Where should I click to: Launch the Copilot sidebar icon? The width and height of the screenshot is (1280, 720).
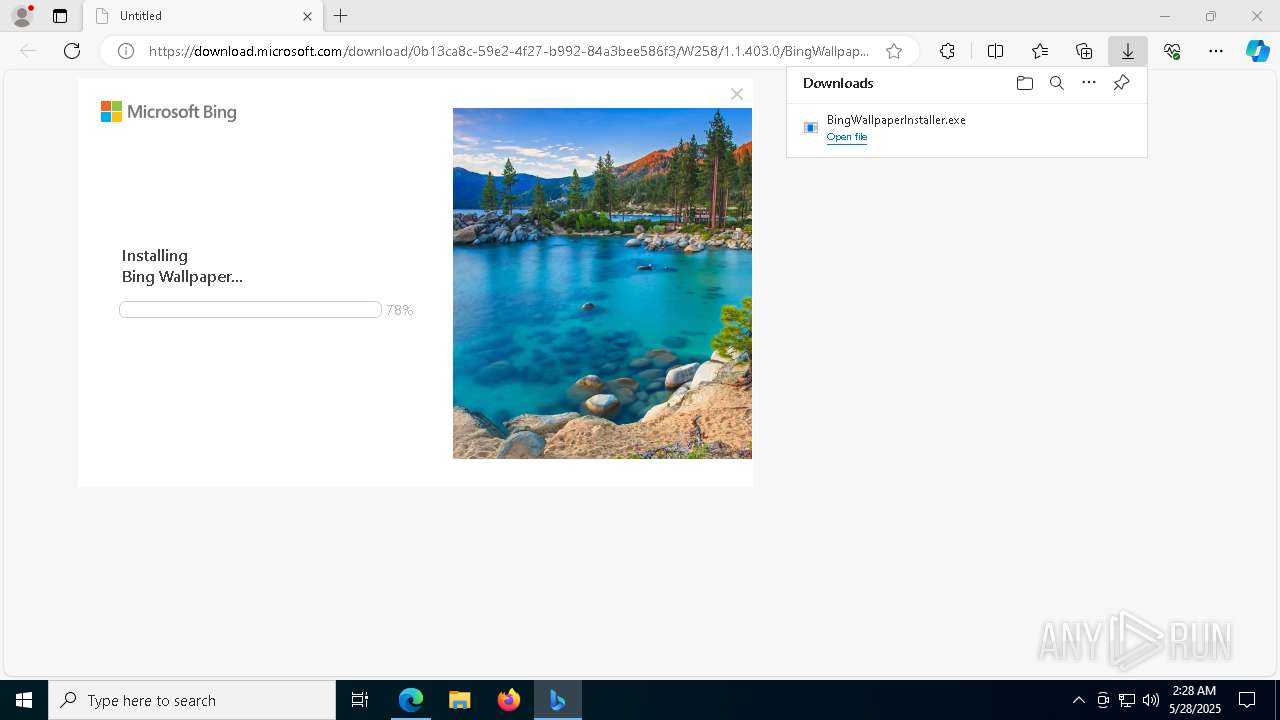pos(1258,51)
